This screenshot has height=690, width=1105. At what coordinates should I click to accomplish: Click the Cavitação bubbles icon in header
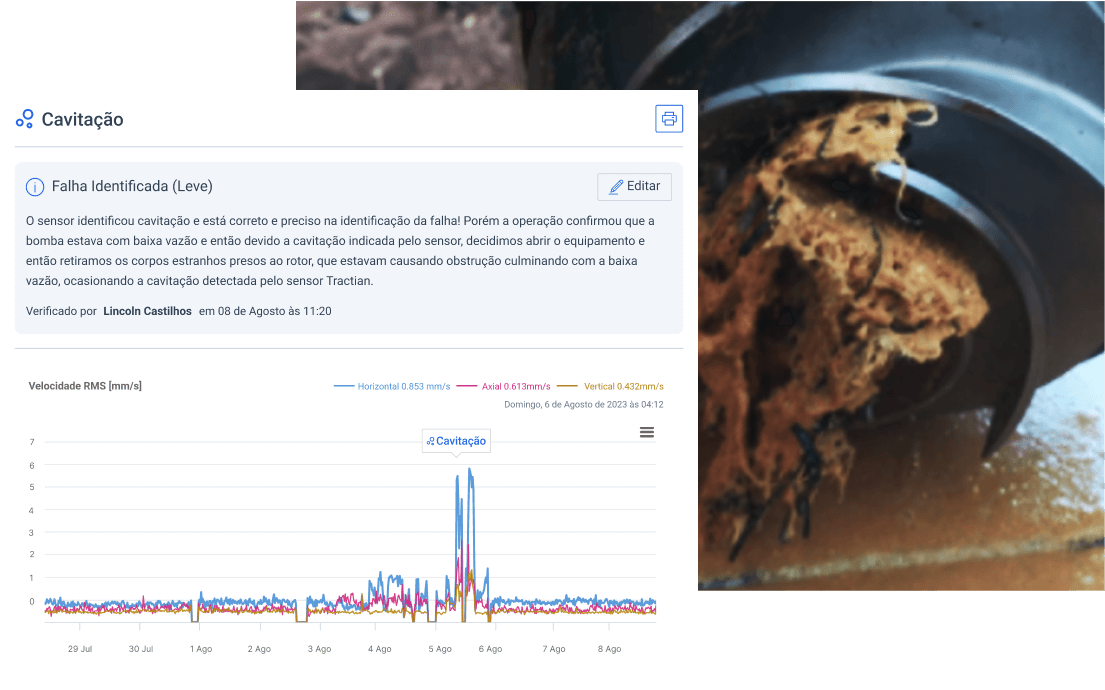pyautogui.click(x=25, y=119)
